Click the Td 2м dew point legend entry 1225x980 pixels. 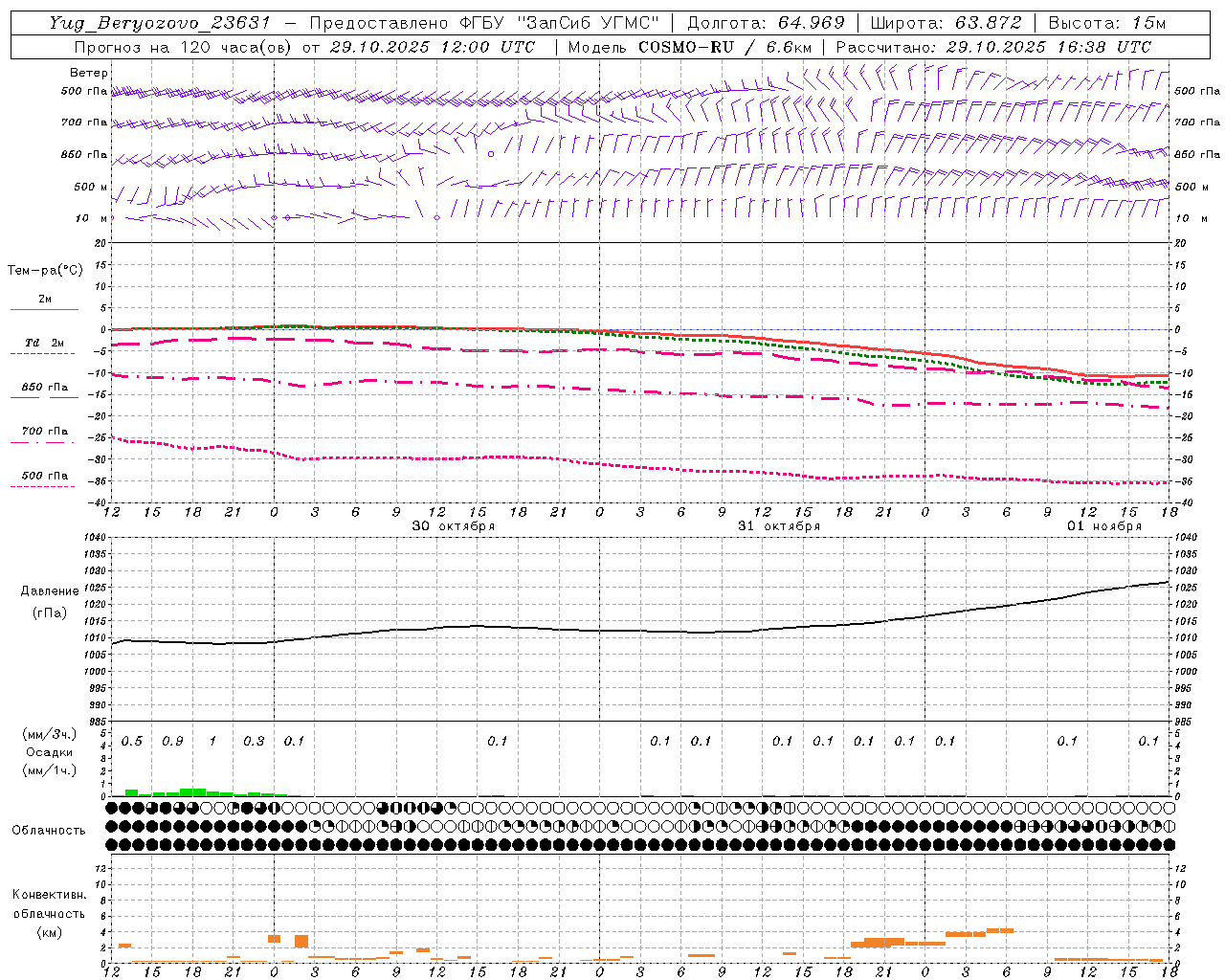click(45, 346)
